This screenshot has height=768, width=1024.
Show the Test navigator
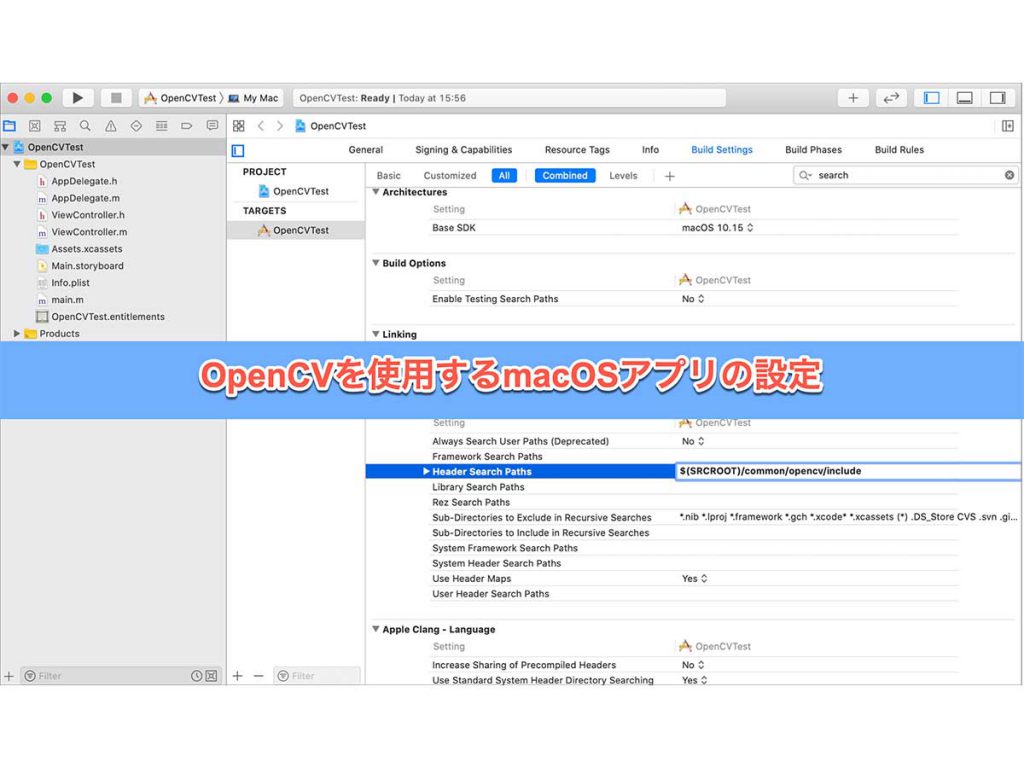[x=136, y=126]
